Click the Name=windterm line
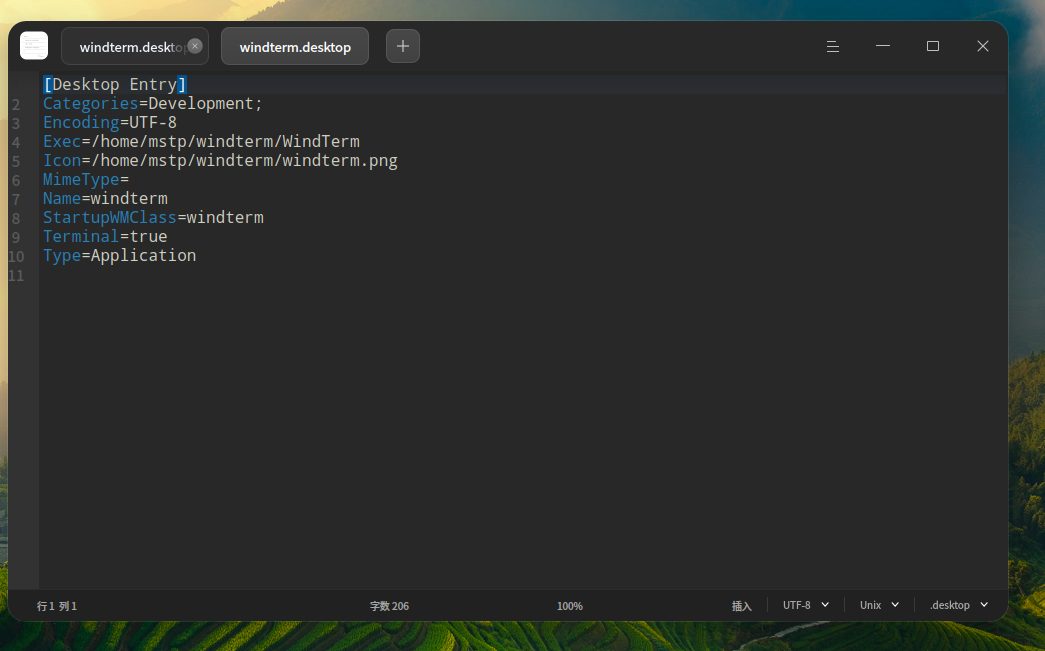1045x651 pixels. point(105,199)
